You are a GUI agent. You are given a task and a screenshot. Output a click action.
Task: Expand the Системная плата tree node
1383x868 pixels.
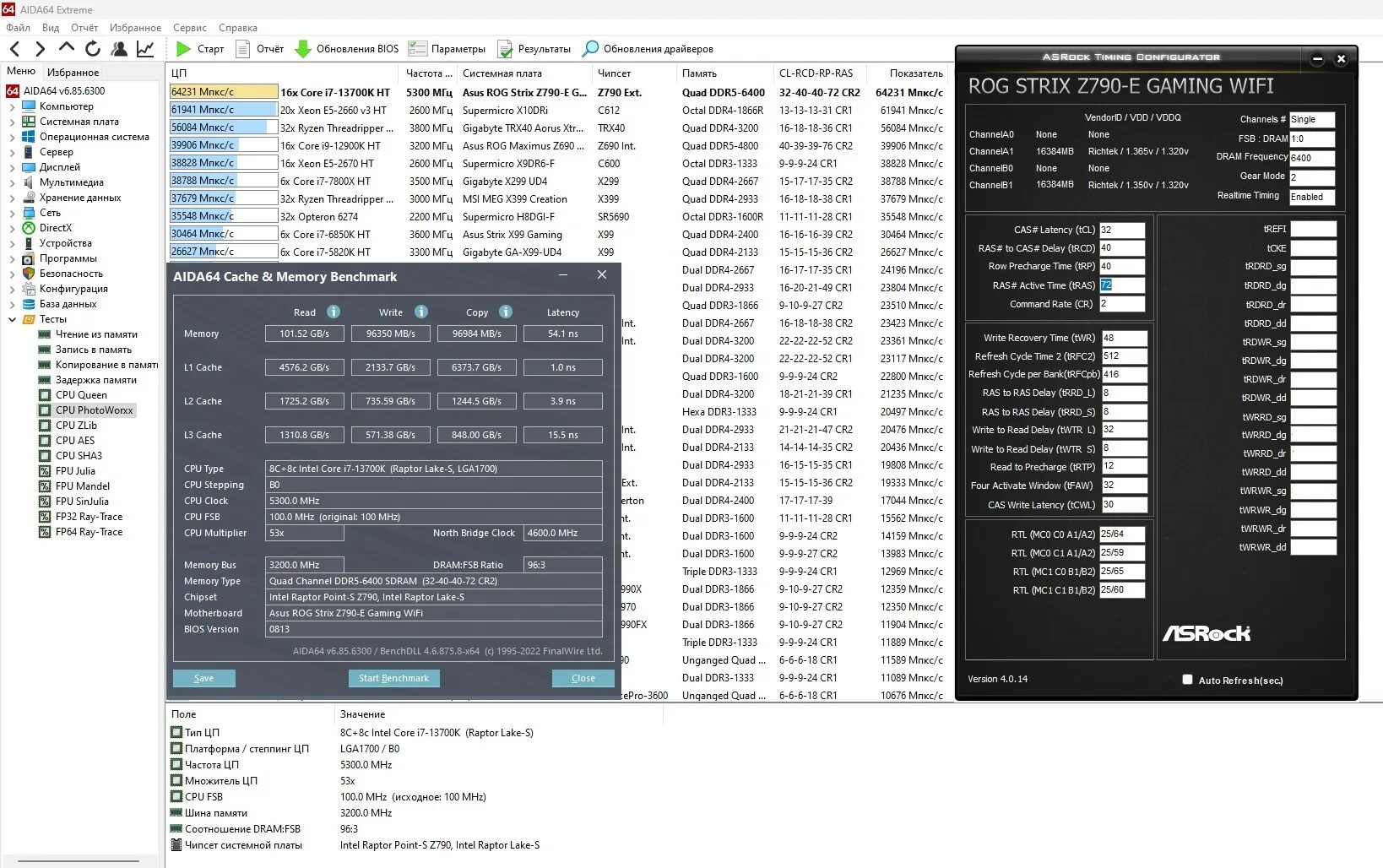point(12,122)
